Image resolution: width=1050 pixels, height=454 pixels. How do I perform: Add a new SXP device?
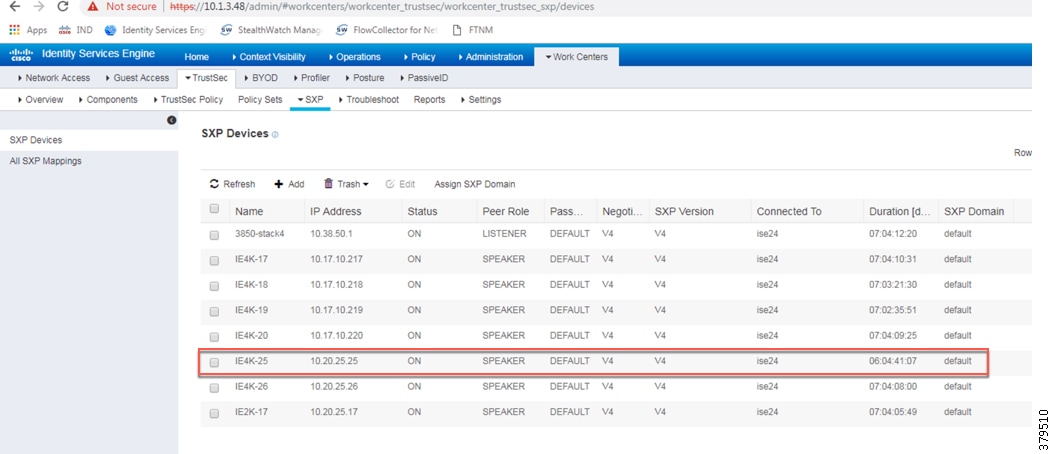click(289, 184)
